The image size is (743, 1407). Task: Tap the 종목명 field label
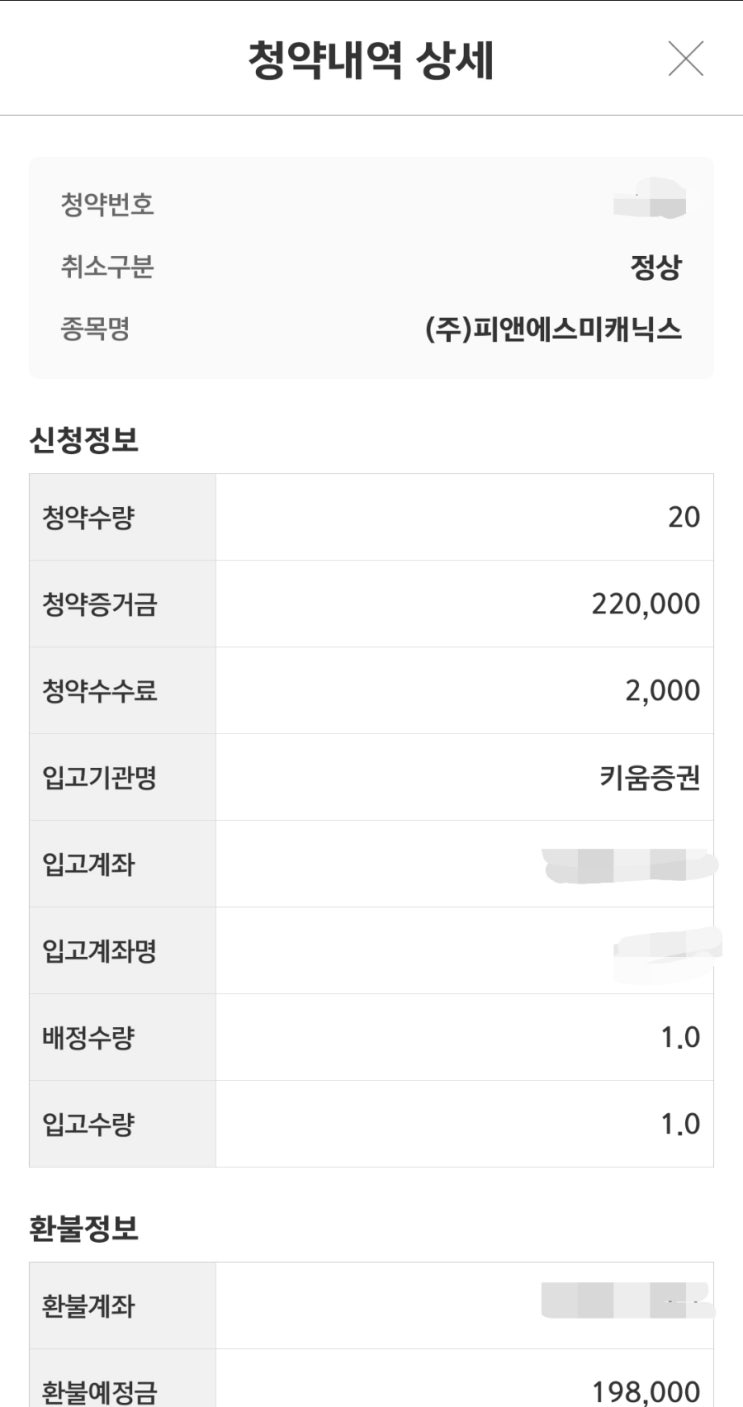(x=95, y=330)
